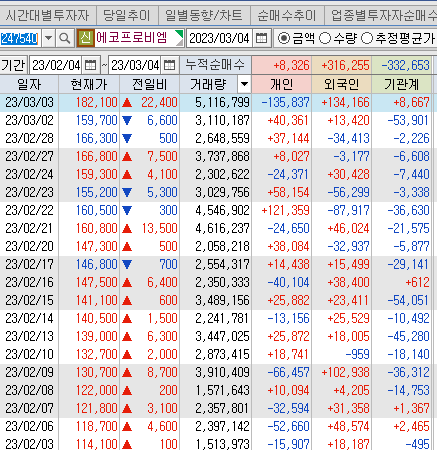Click the stock name 에코프로비엠
This screenshot has height=450, width=437.
click(131, 38)
